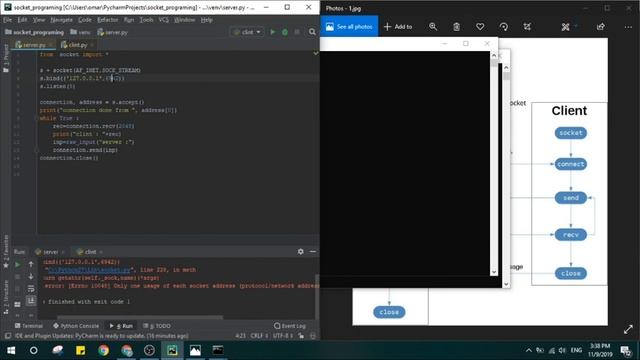Open Chrome from the taskbar
This screenshot has height=360, width=640.
click(x=104, y=350)
